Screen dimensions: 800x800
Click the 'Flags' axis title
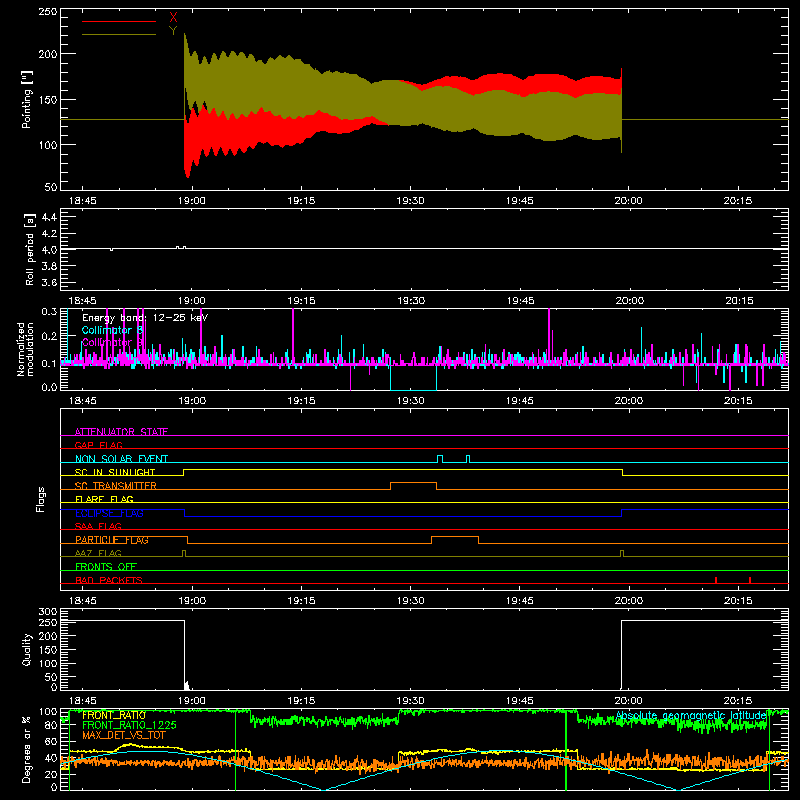coord(40,499)
